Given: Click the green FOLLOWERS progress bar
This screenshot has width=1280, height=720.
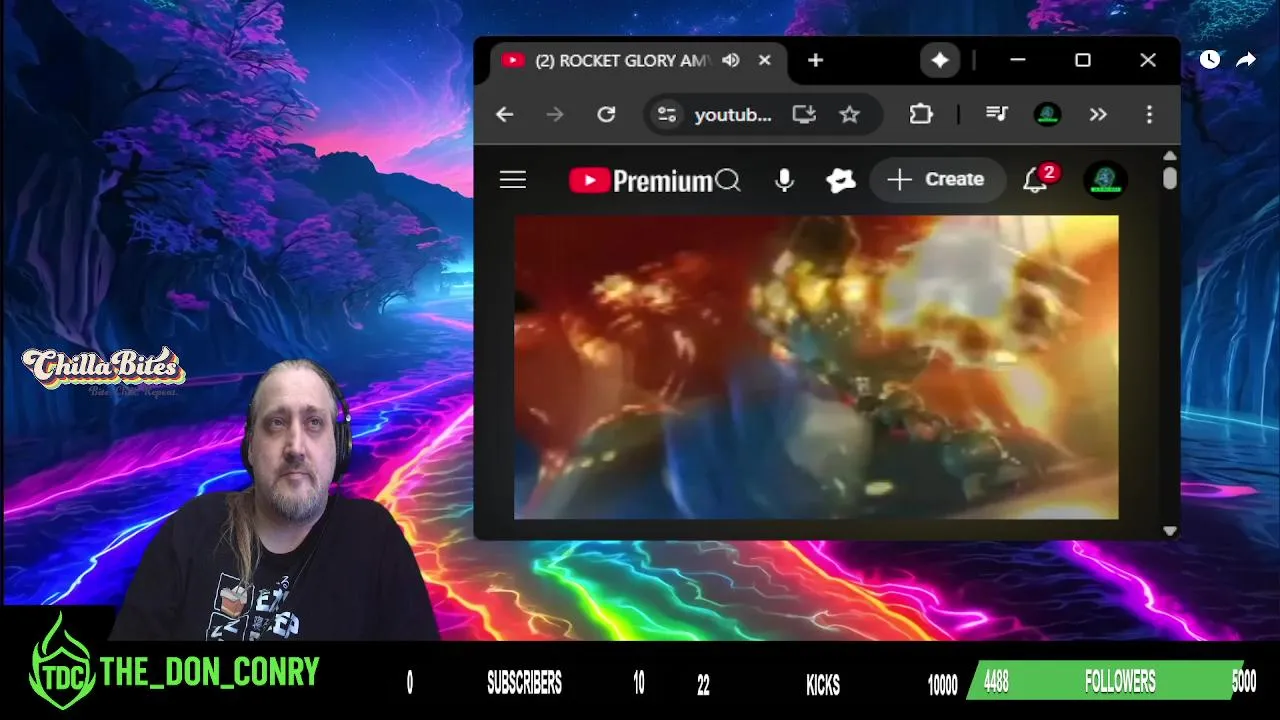Looking at the screenshot, I should pos(1105,682).
